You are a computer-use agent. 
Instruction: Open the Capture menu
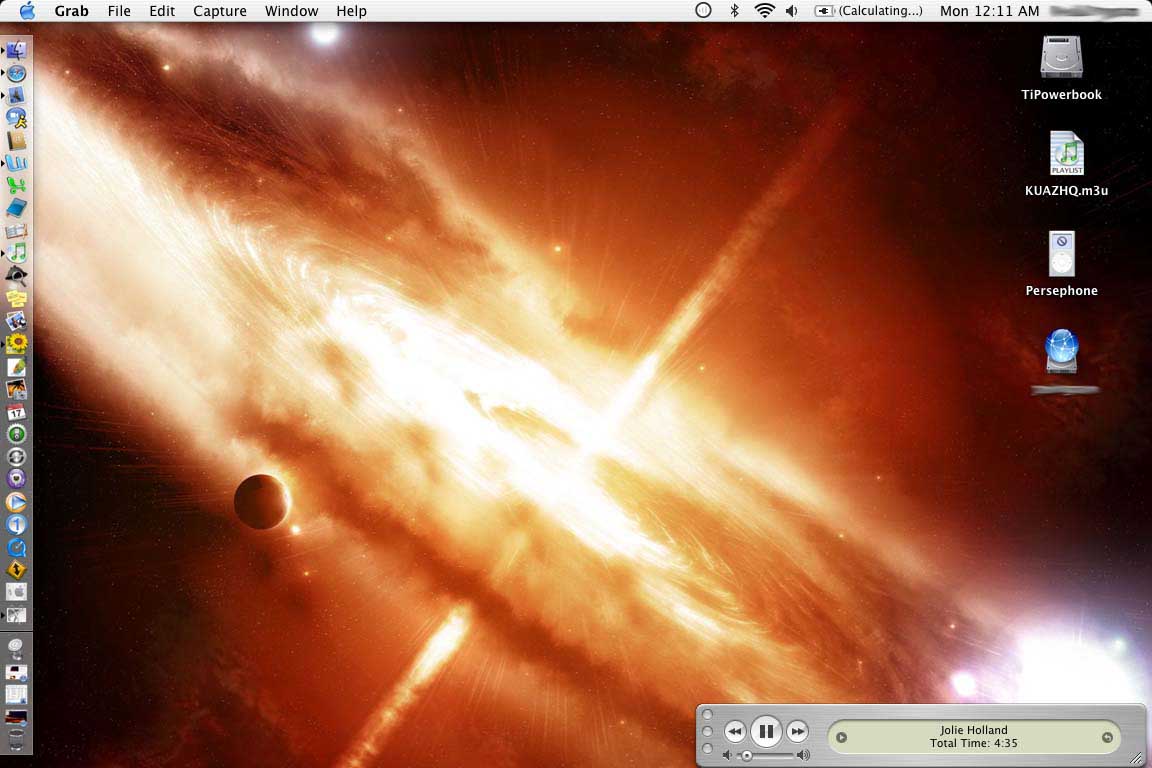220,11
